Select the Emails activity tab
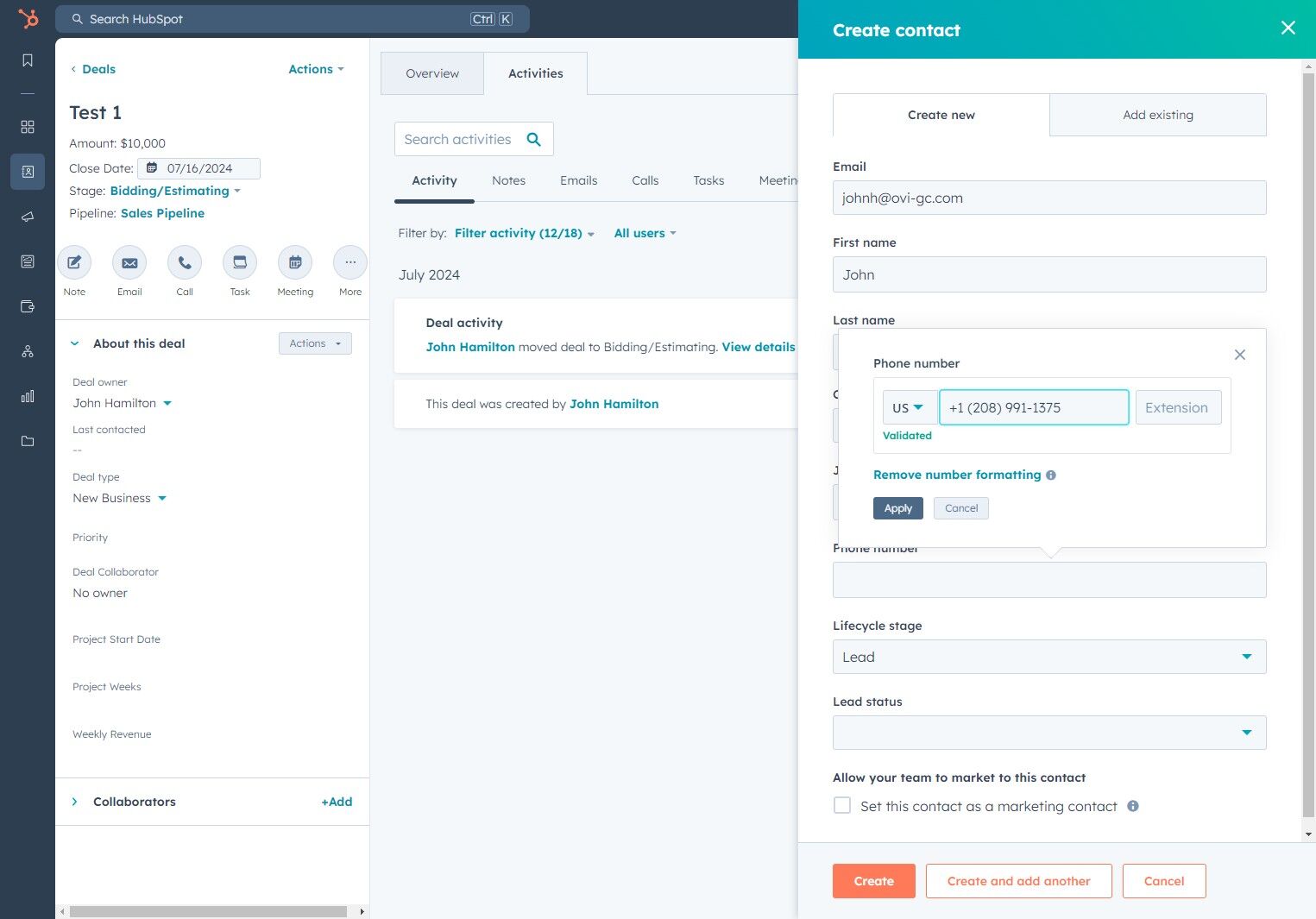The width and height of the screenshot is (1316, 919). click(578, 180)
